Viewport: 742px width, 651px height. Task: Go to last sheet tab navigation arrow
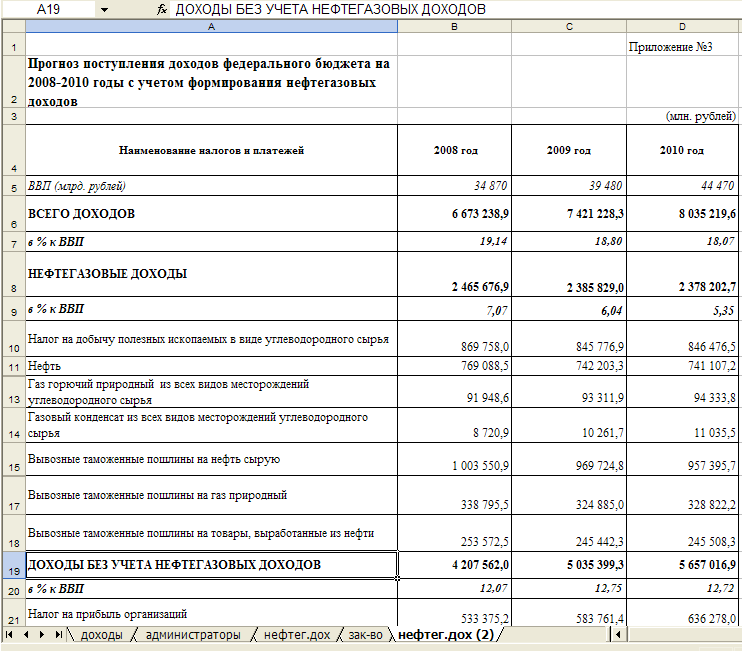coord(58,634)
